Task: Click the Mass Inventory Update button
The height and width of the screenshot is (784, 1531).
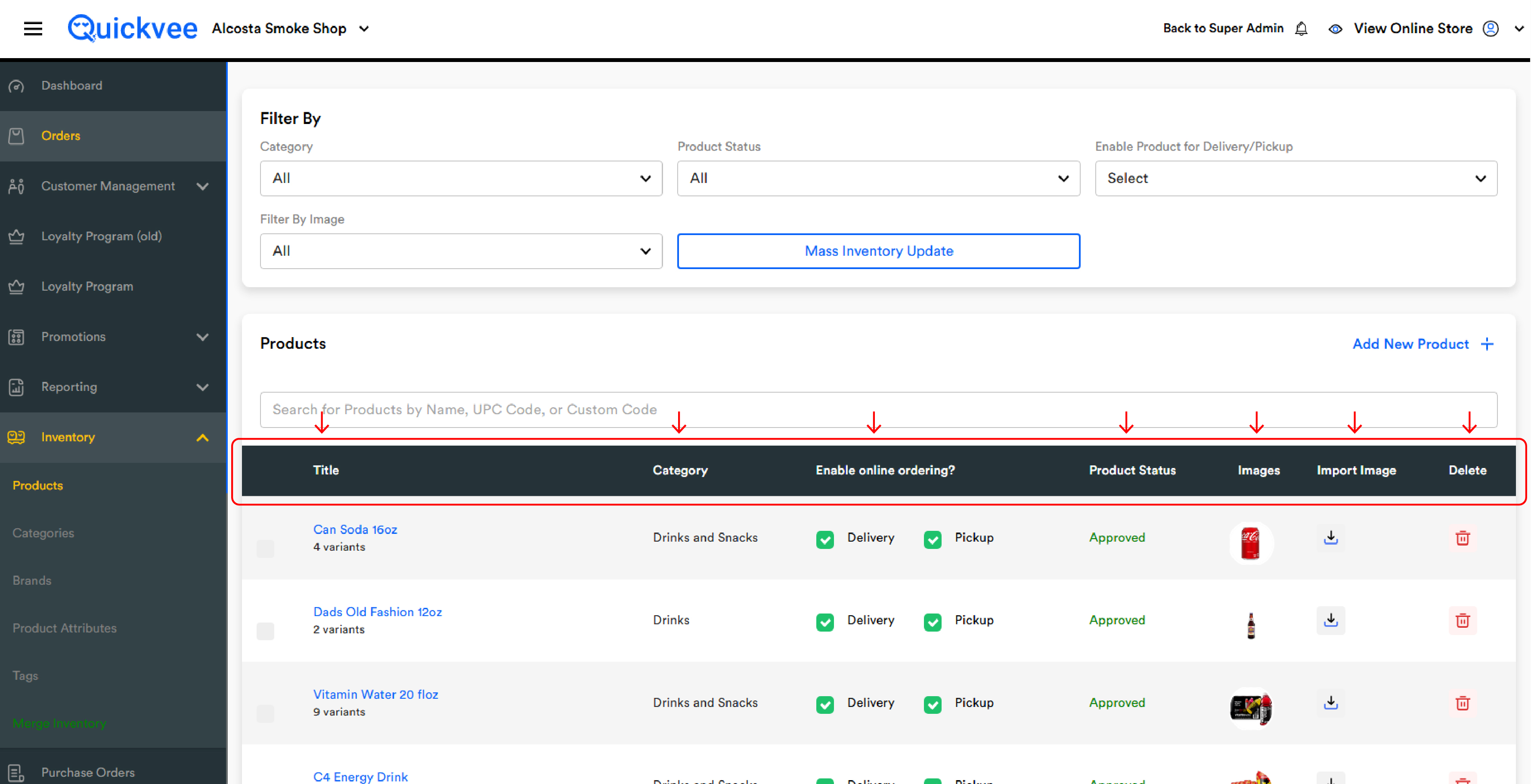Action: [x=878, y=251]
